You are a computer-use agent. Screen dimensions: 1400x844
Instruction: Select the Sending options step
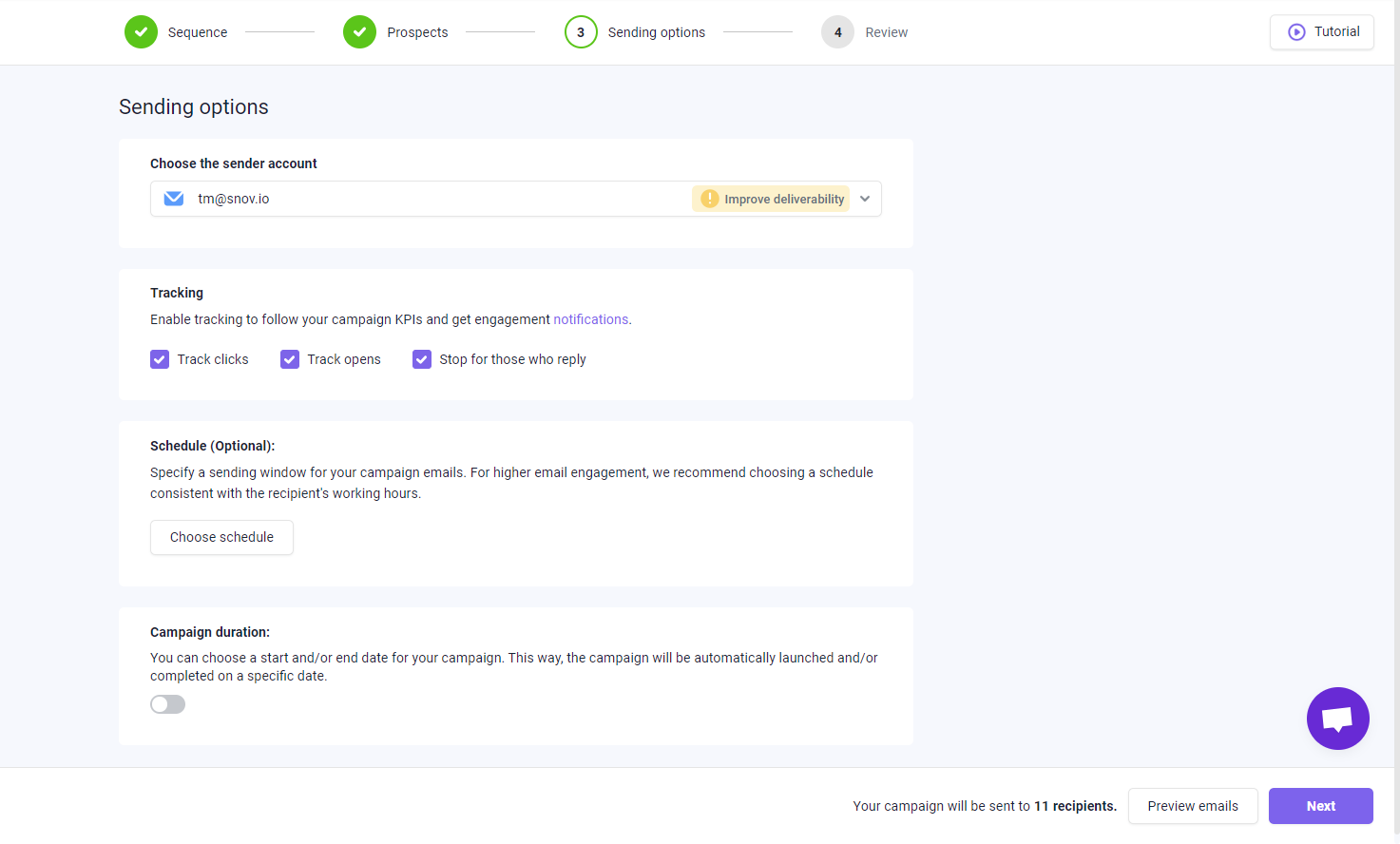click(657, 32)
